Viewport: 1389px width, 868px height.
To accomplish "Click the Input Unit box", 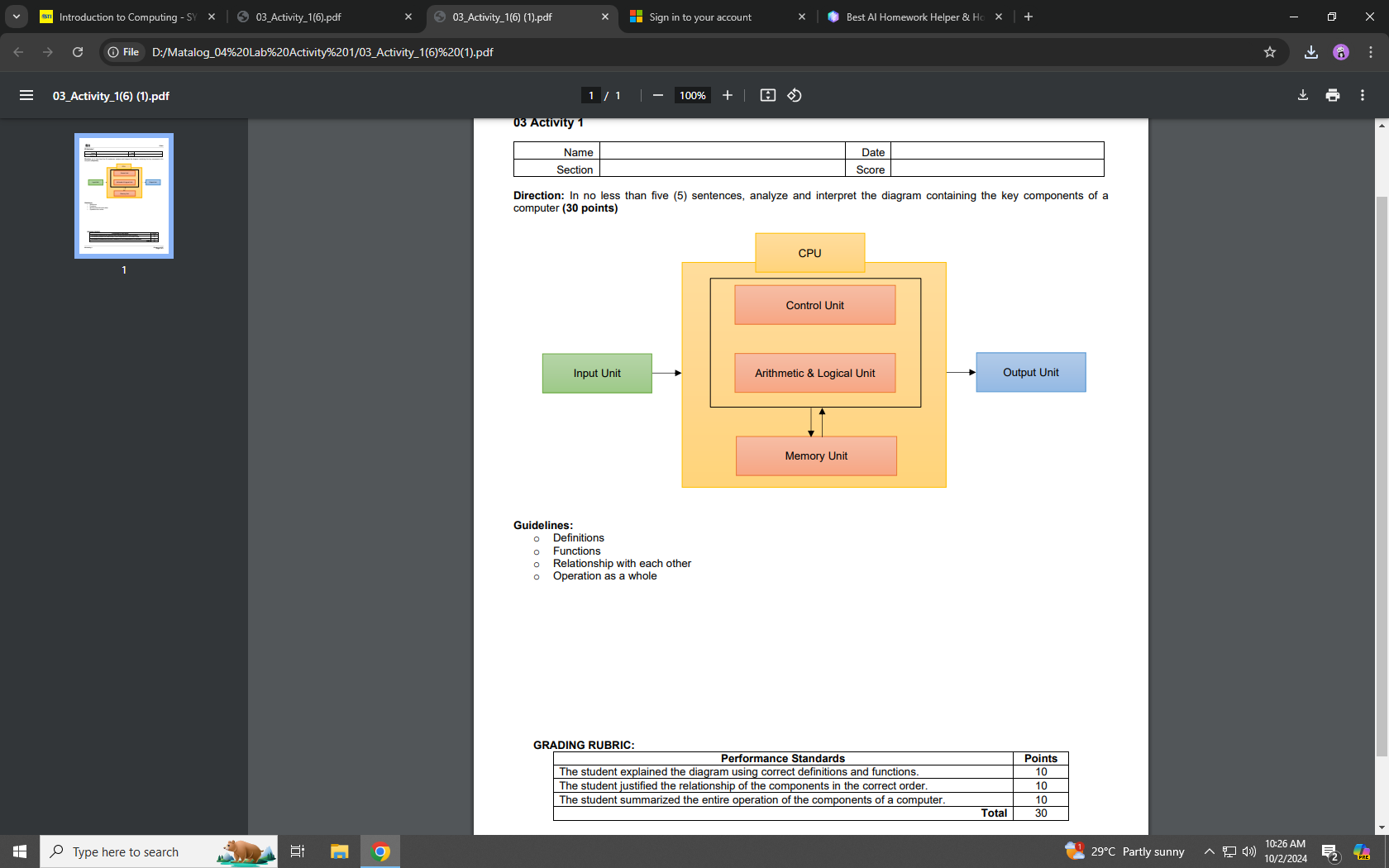I will point(597,373).
